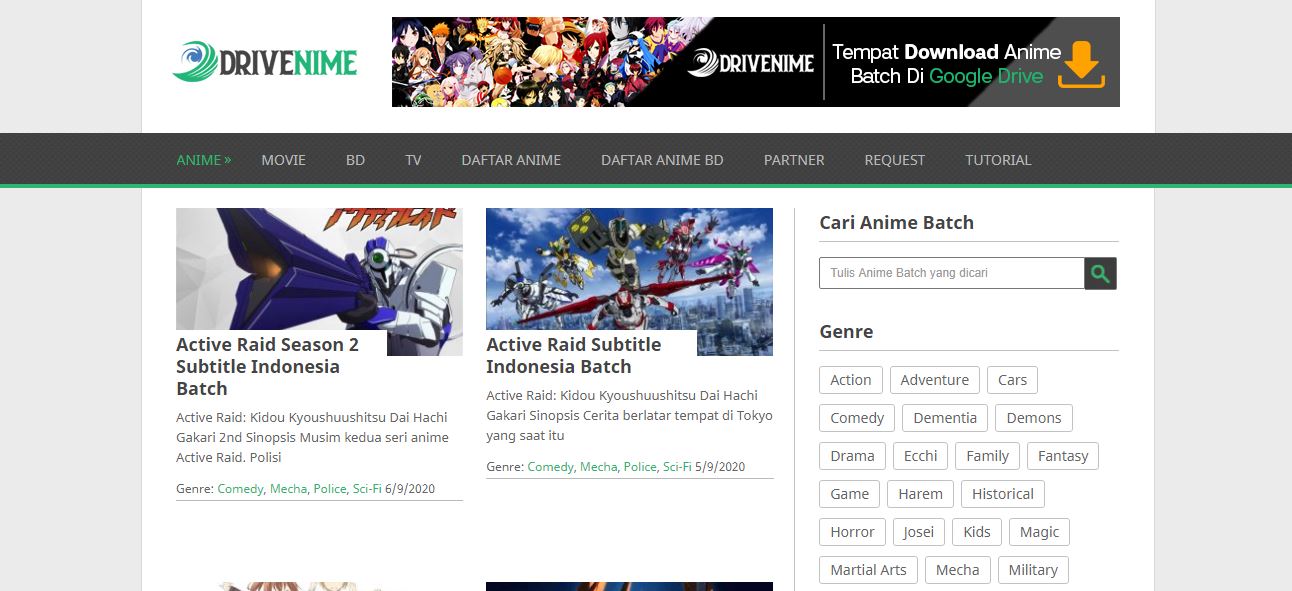Click the Cari Anime Batch search field

click(x=950, y=273)
